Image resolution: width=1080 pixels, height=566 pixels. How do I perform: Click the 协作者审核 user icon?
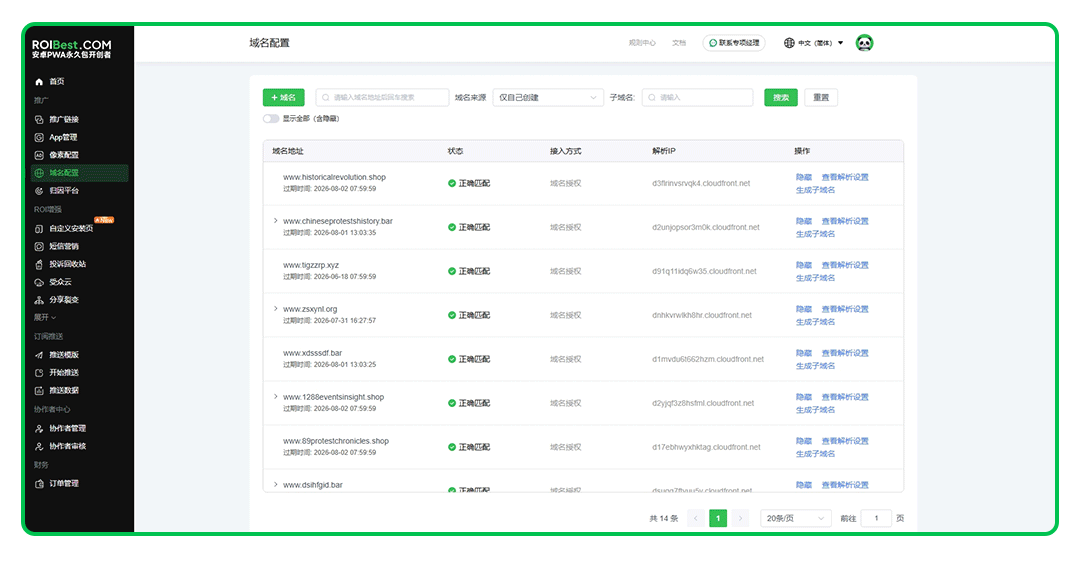click(39, 447)
